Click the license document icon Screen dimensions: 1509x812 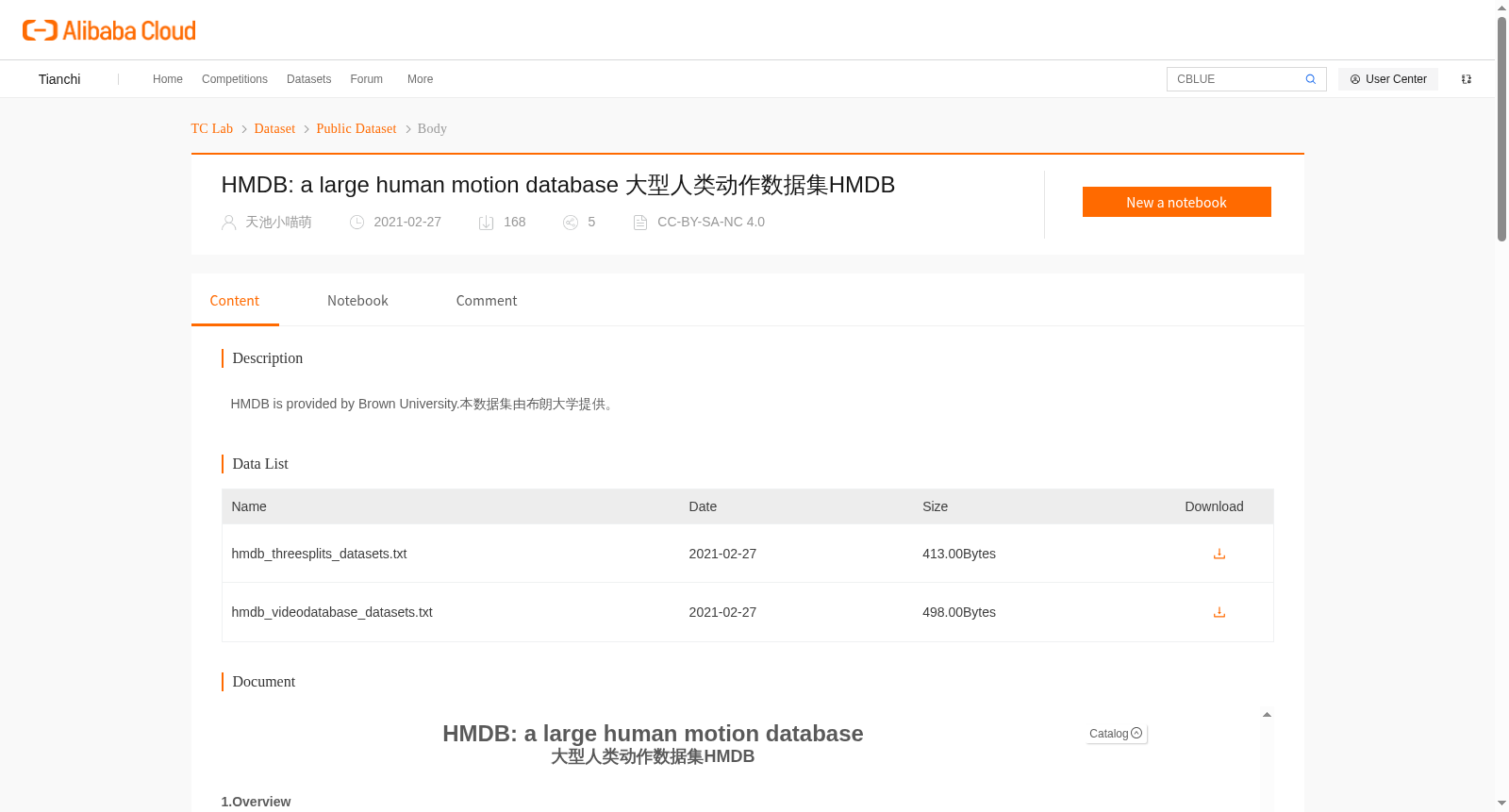pyautogui.click(x=640, y=223)
